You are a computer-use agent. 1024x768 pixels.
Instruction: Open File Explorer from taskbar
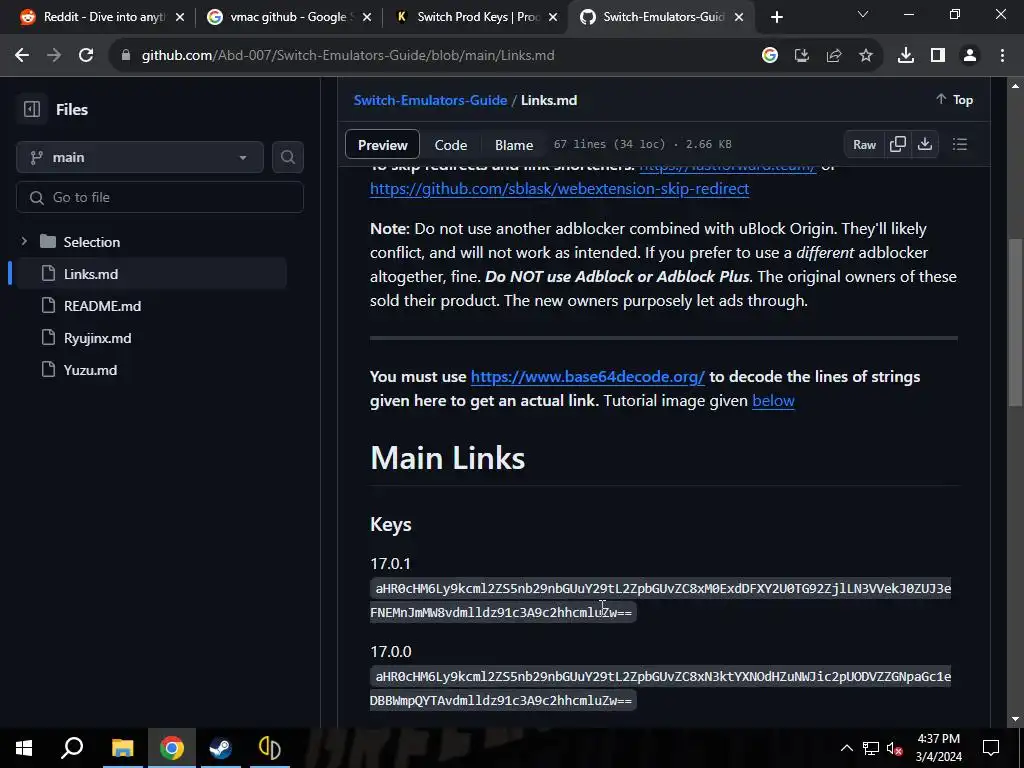(122, 748)
